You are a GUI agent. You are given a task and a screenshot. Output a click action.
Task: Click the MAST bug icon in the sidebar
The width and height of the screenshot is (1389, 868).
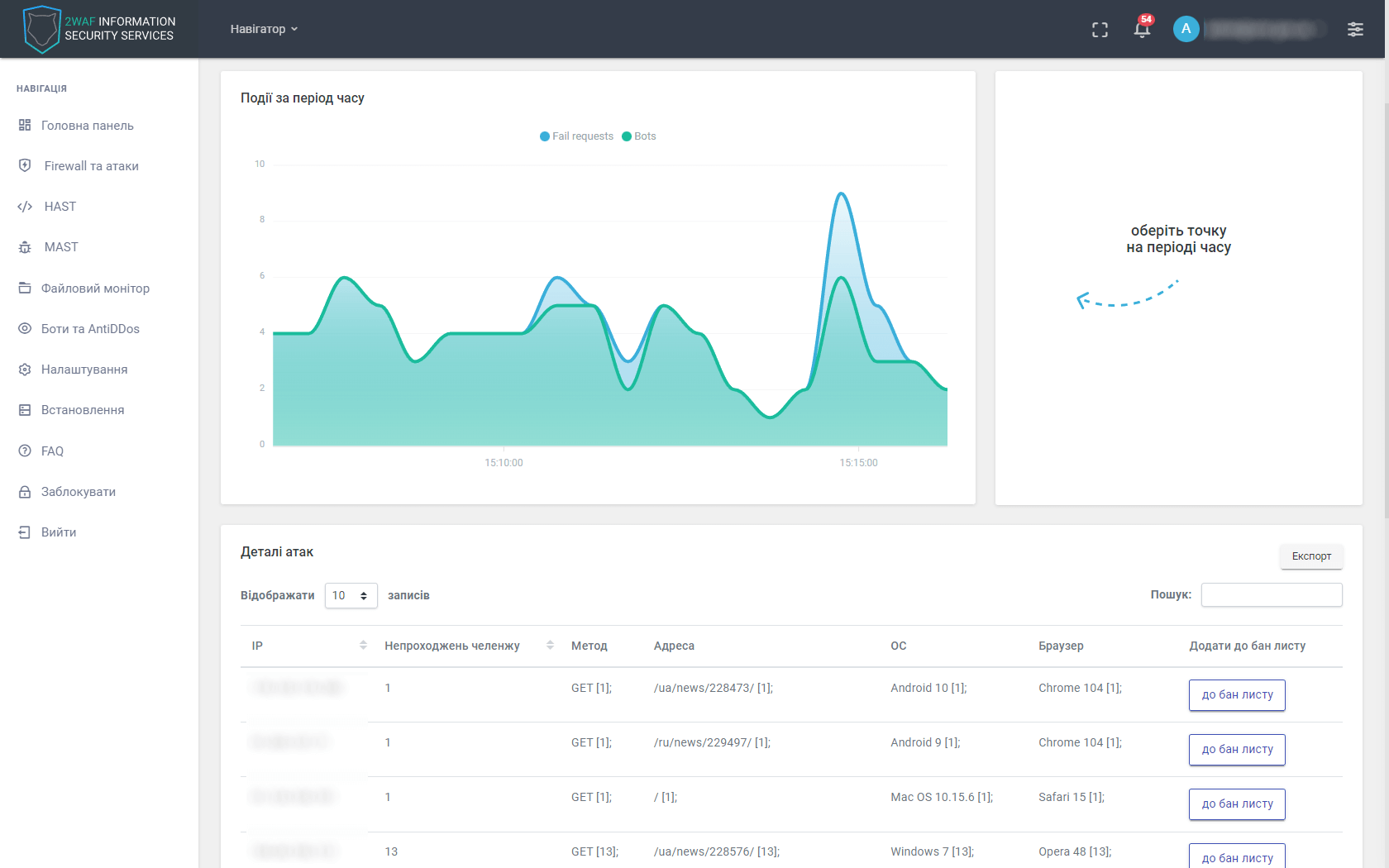(25, 247)
